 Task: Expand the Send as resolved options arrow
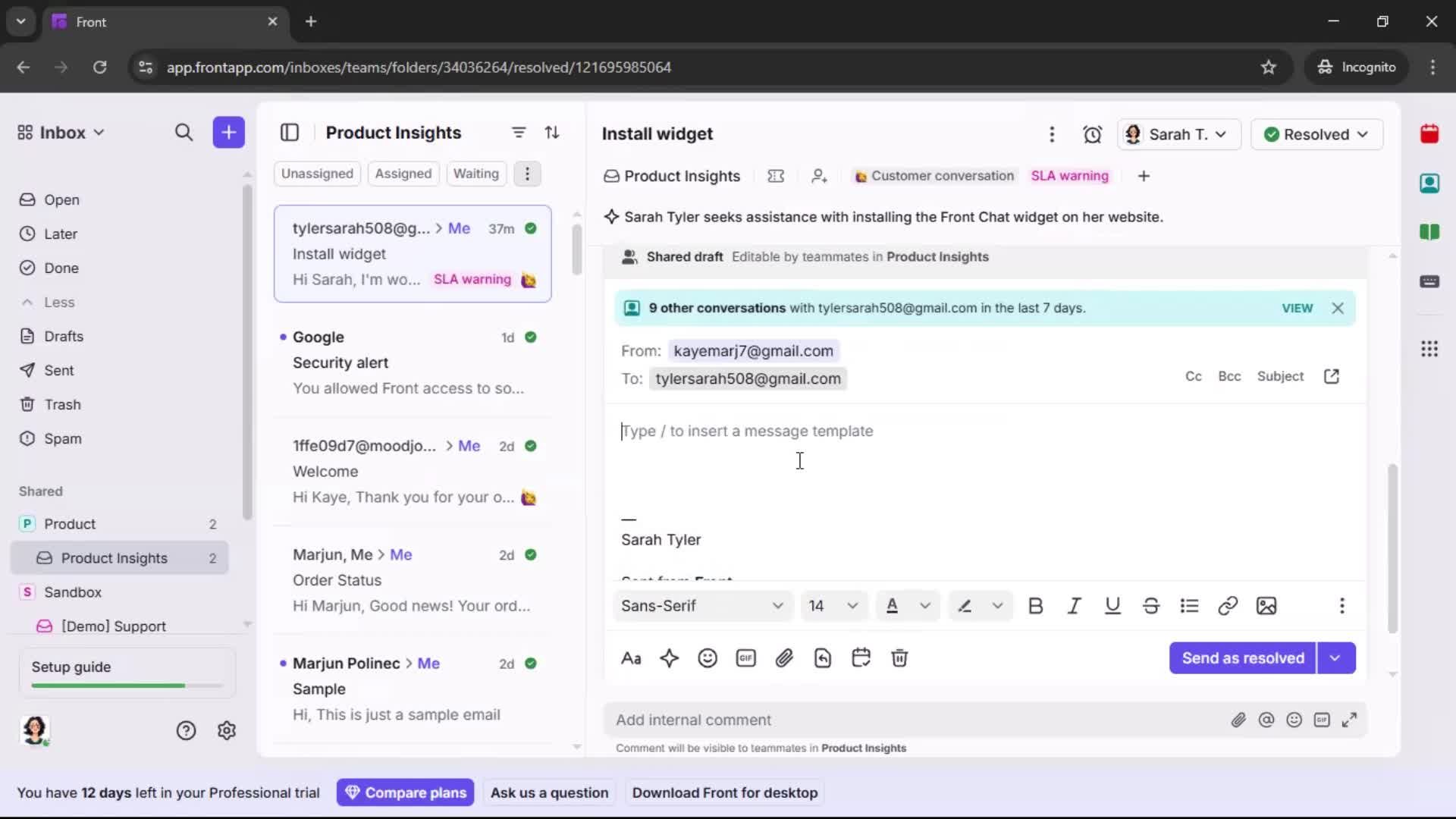click(1335, 658)
